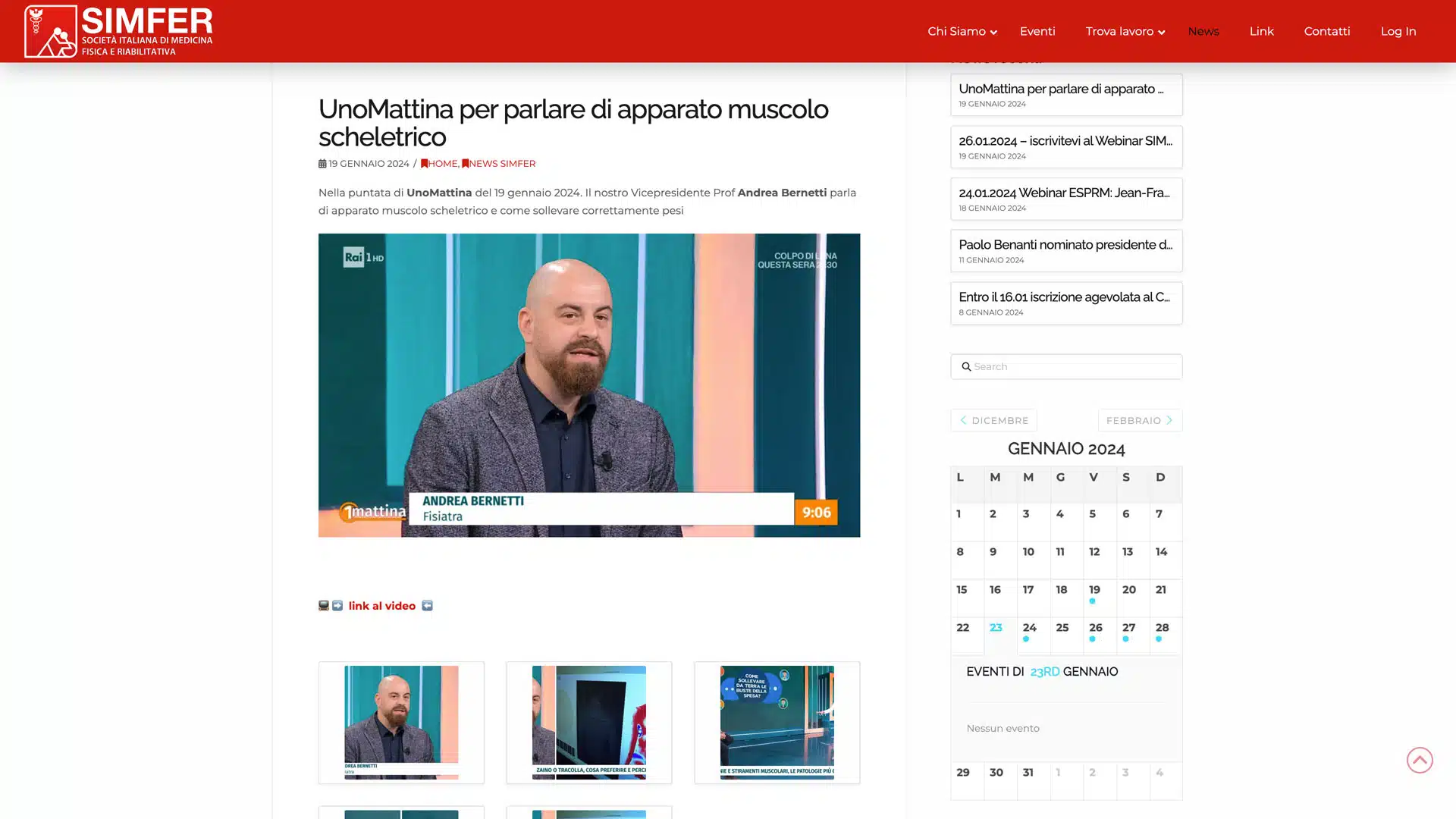Open the Eventi page
This screenshot has width=1456, height=819.
pos(1037,31)
